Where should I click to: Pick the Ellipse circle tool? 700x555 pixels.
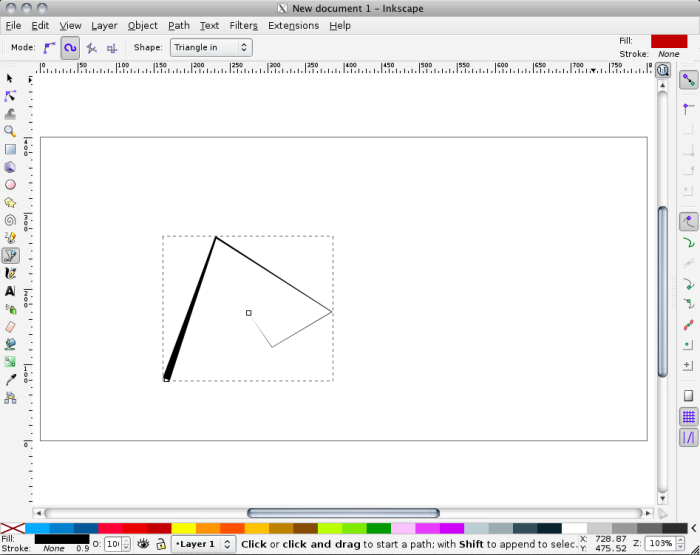[x=10, y=184]
